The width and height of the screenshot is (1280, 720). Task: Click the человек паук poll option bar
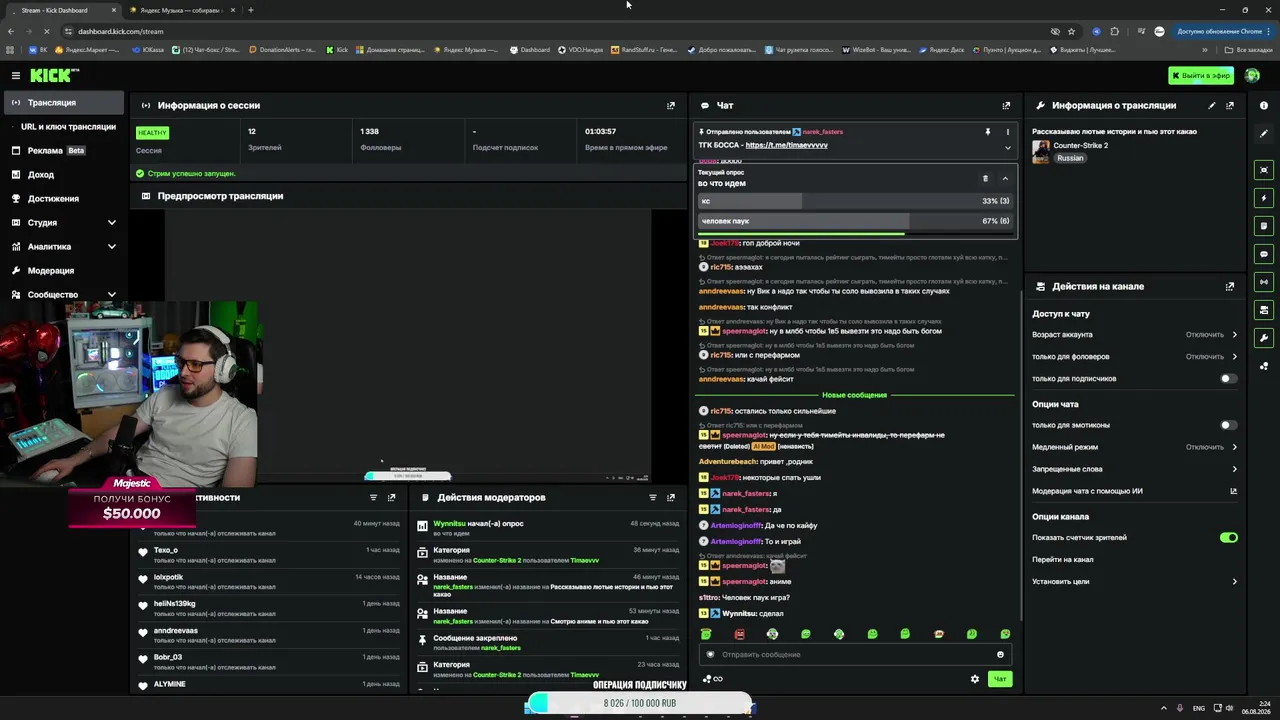(x=855, y=221)
